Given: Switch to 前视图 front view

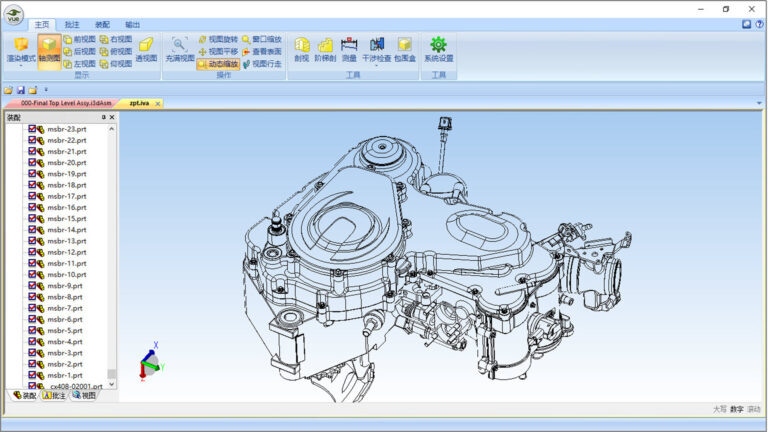Looking at the screenshot, I should 80,39.
